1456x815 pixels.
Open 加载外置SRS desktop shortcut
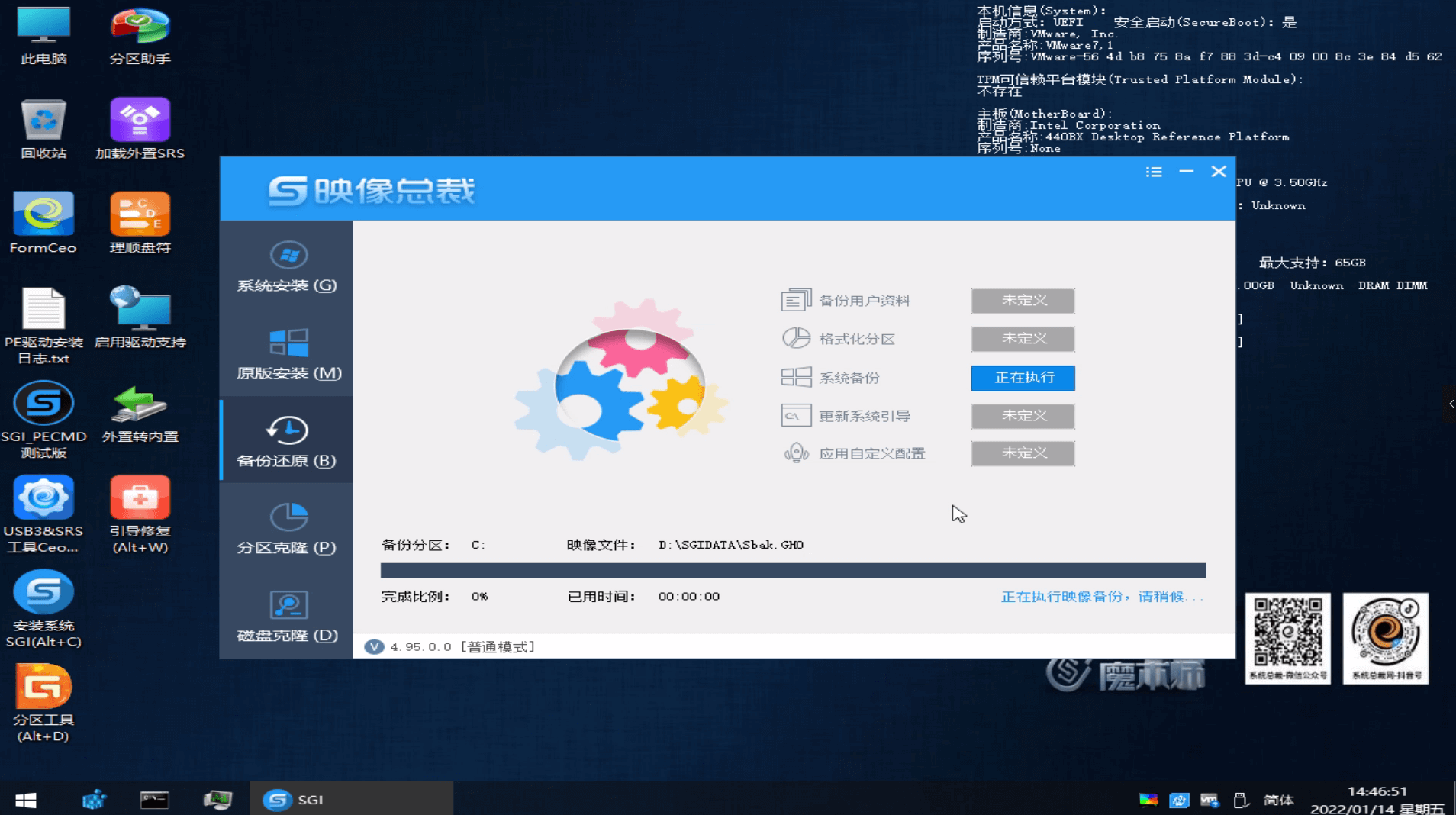pos(140,129)
